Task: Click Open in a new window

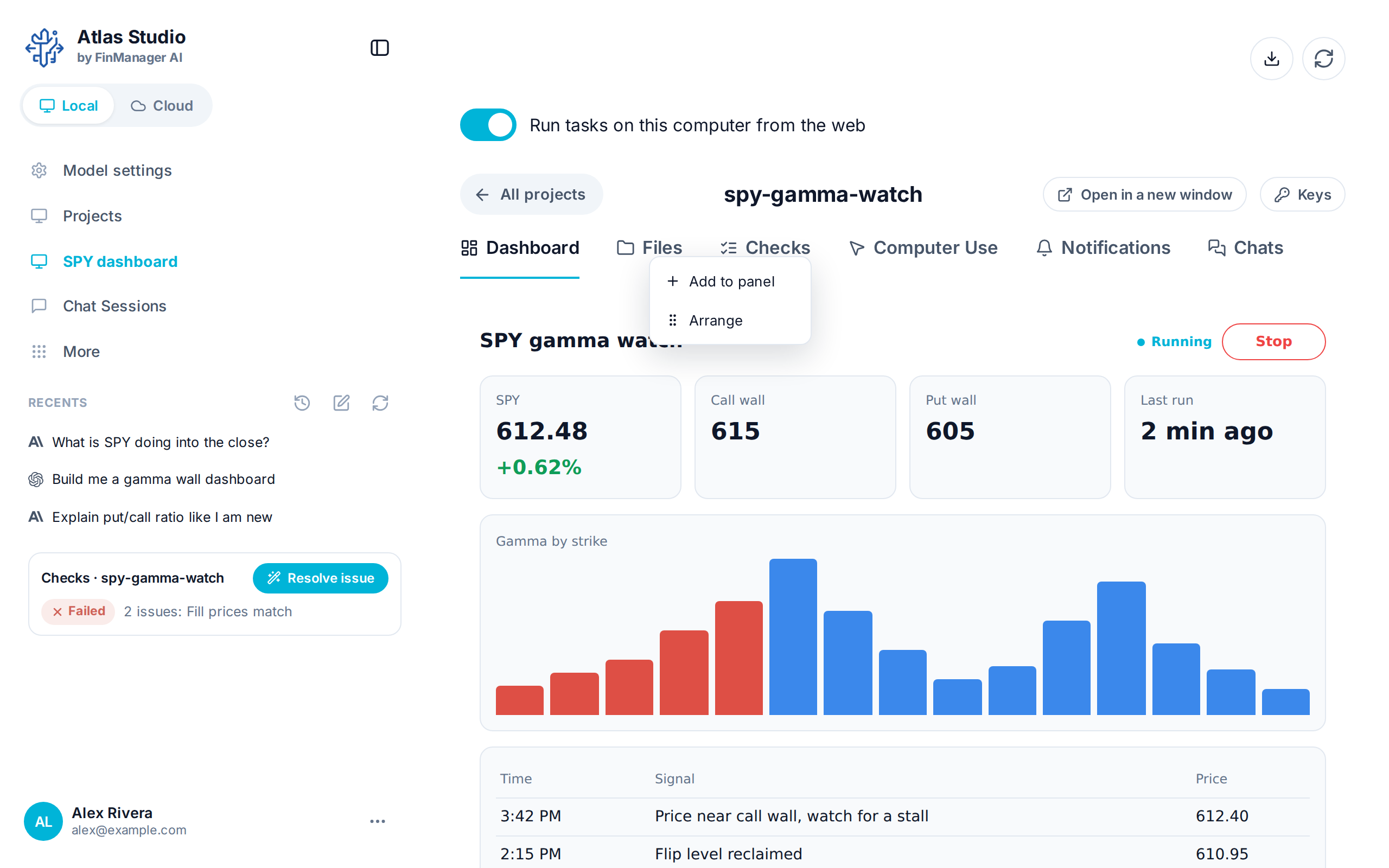Action: [1144, 195]
